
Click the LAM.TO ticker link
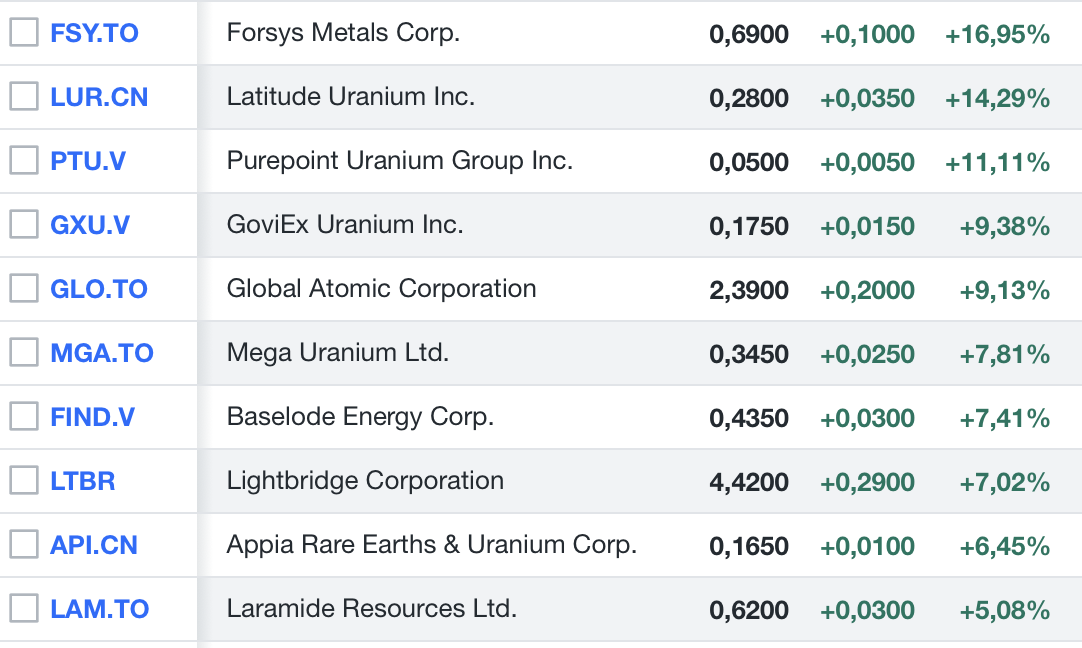tap(99, 609)
